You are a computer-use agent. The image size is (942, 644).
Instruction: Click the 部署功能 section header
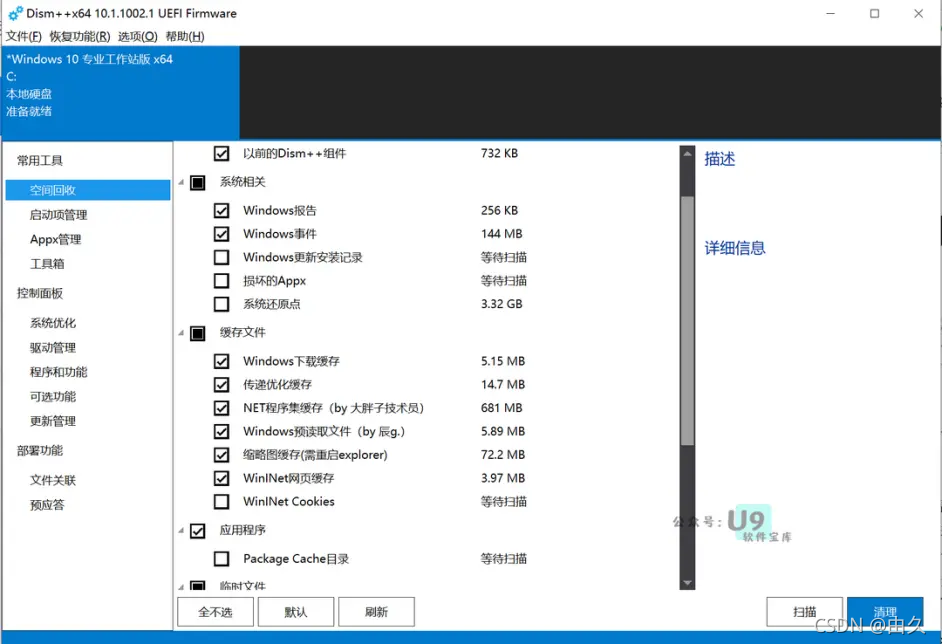(x=40, y=451)
